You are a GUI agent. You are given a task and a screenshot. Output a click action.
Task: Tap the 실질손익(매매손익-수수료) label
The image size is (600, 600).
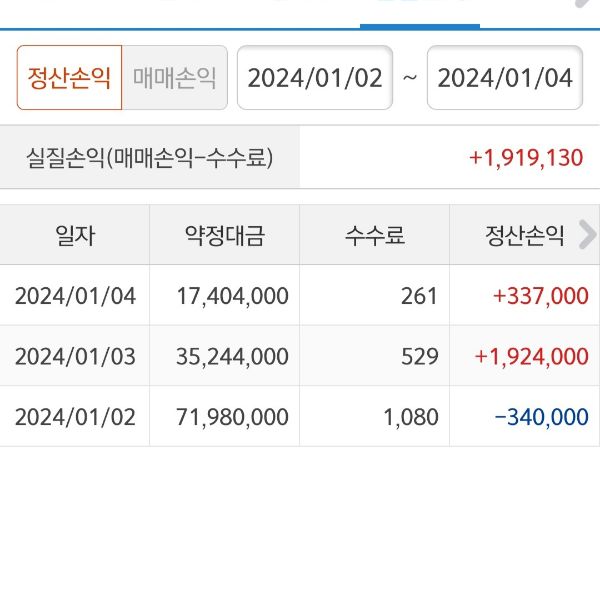click(x=150, y=158)
